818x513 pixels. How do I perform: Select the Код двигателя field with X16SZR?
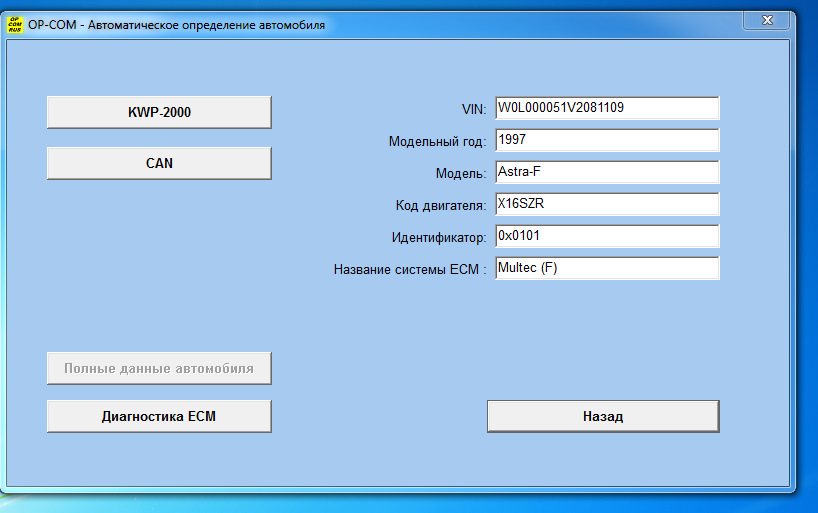(606, 204)
